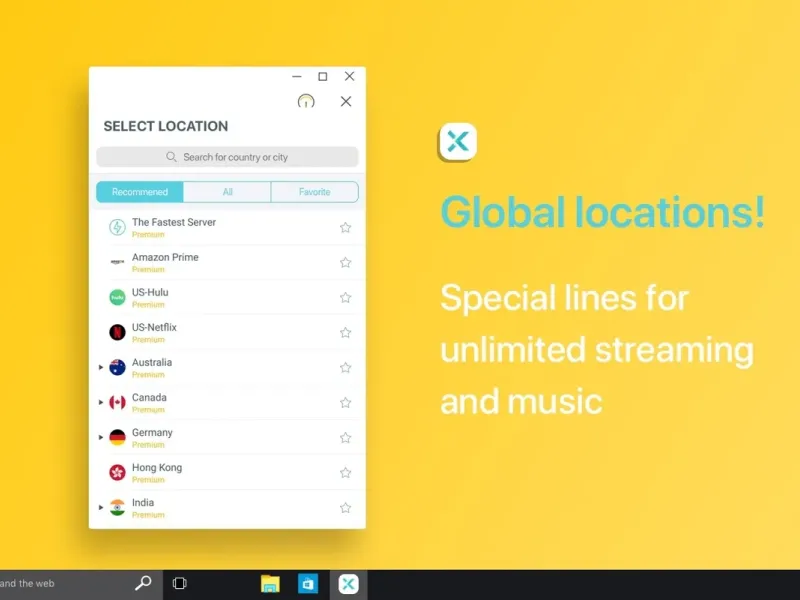The image size is (800, 600).
Task: Launch Microsoft Store from the taskbar
Action: coord(308,584)
